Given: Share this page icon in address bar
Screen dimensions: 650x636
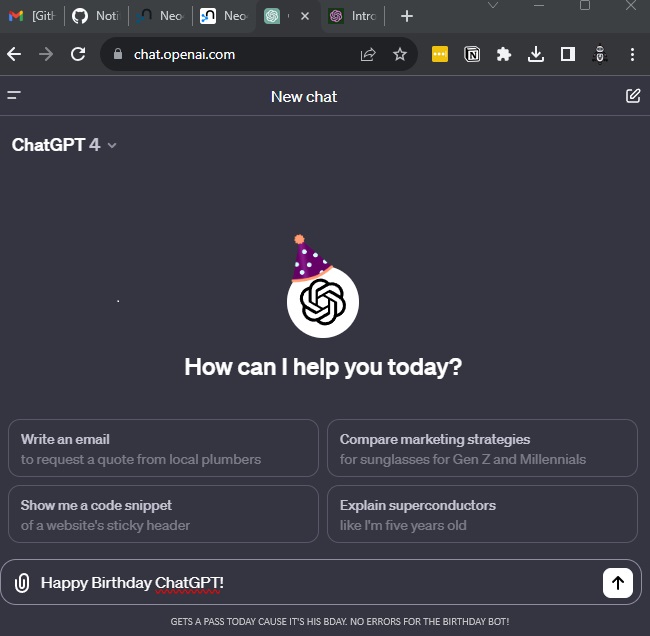Looking at the screenshot, I should tap(368, 54).
